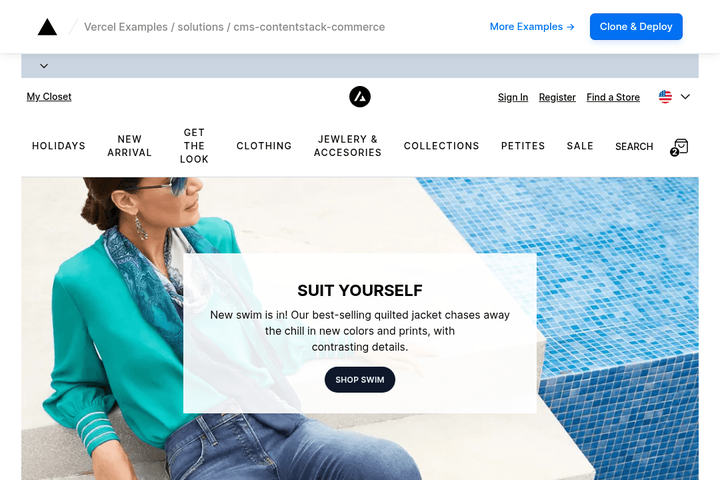Select the HOLIDAYS menu item
Viewport: 720px width, 480px height.
59,146
